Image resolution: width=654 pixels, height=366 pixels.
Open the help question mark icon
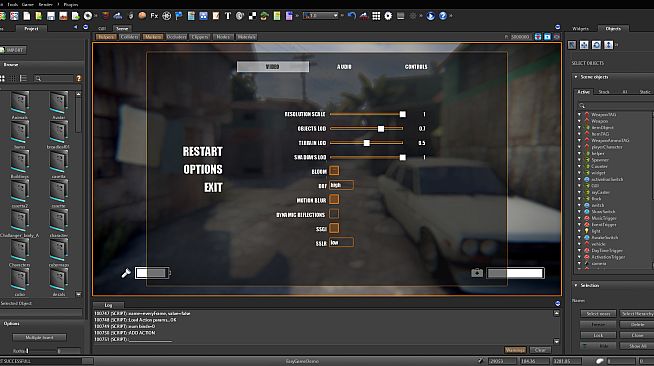[x=443, y=16]
